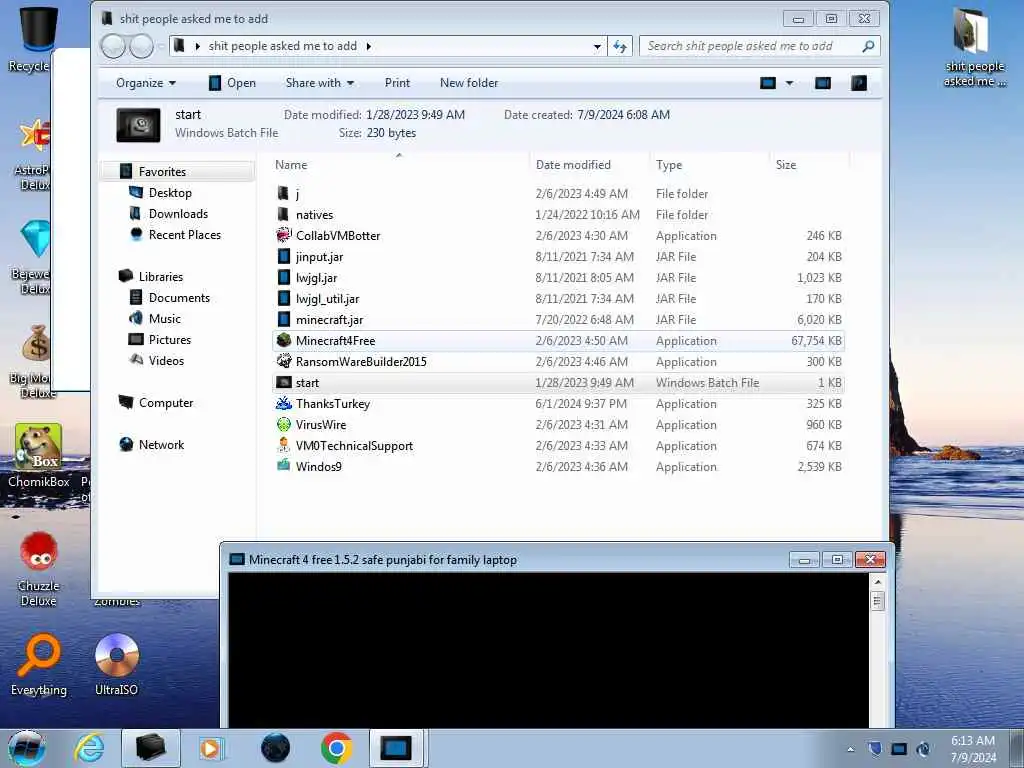Expand the Share with dropdown

[x=319, y=83]
